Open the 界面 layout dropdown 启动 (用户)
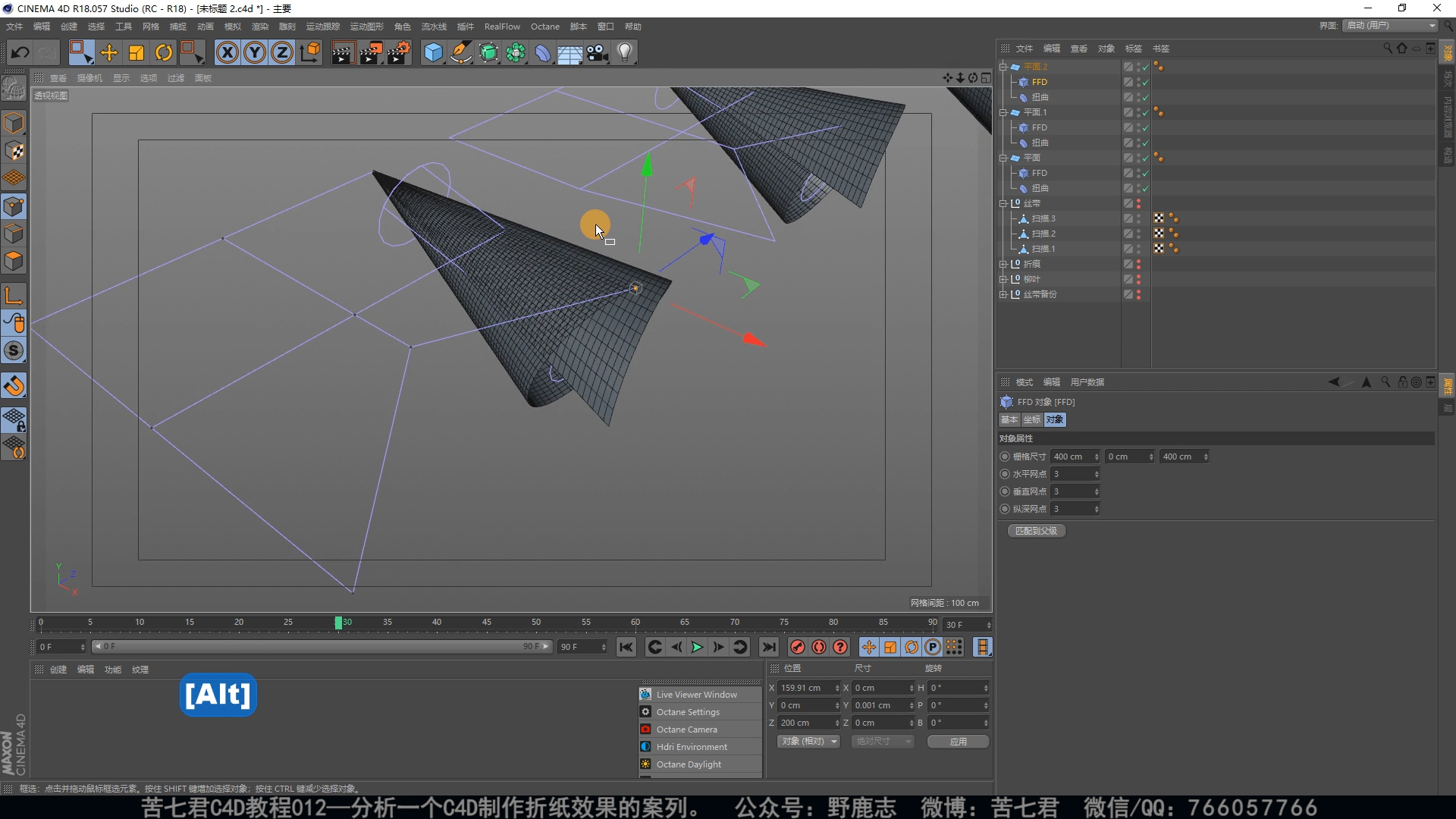 coord(1391,26)
